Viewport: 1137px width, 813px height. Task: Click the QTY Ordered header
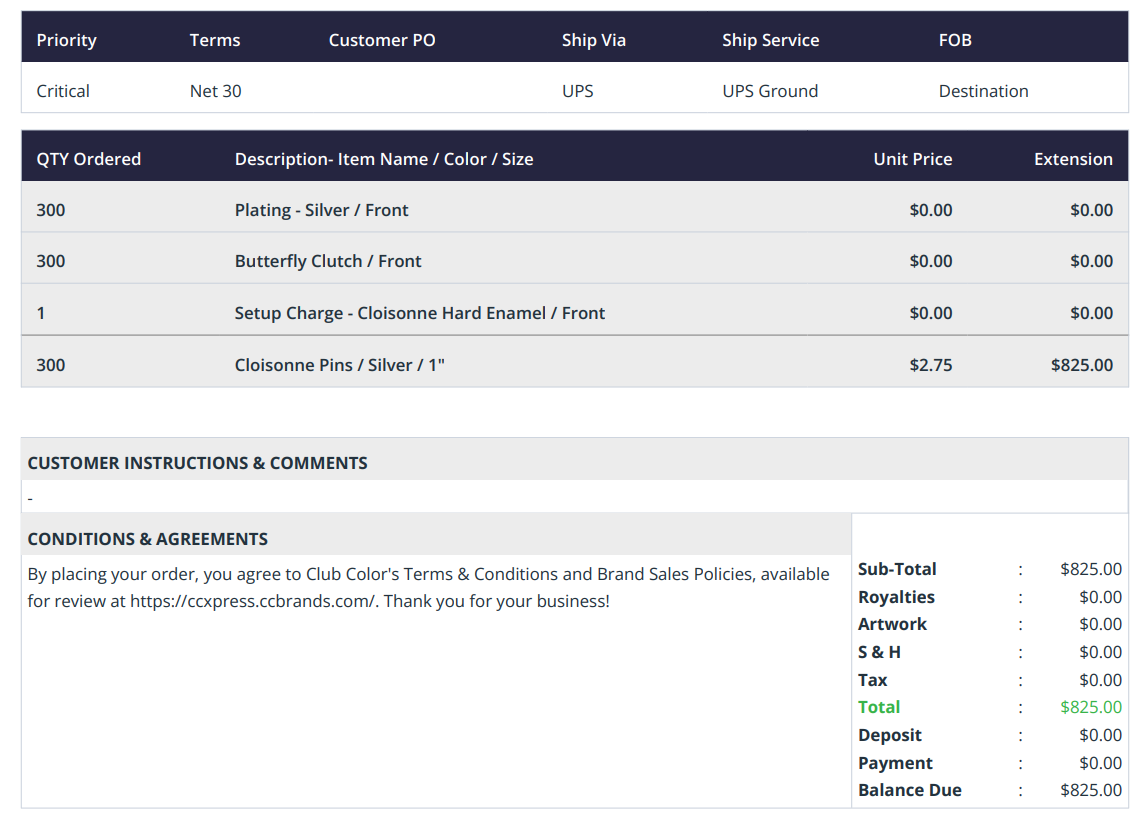point(88,160)
